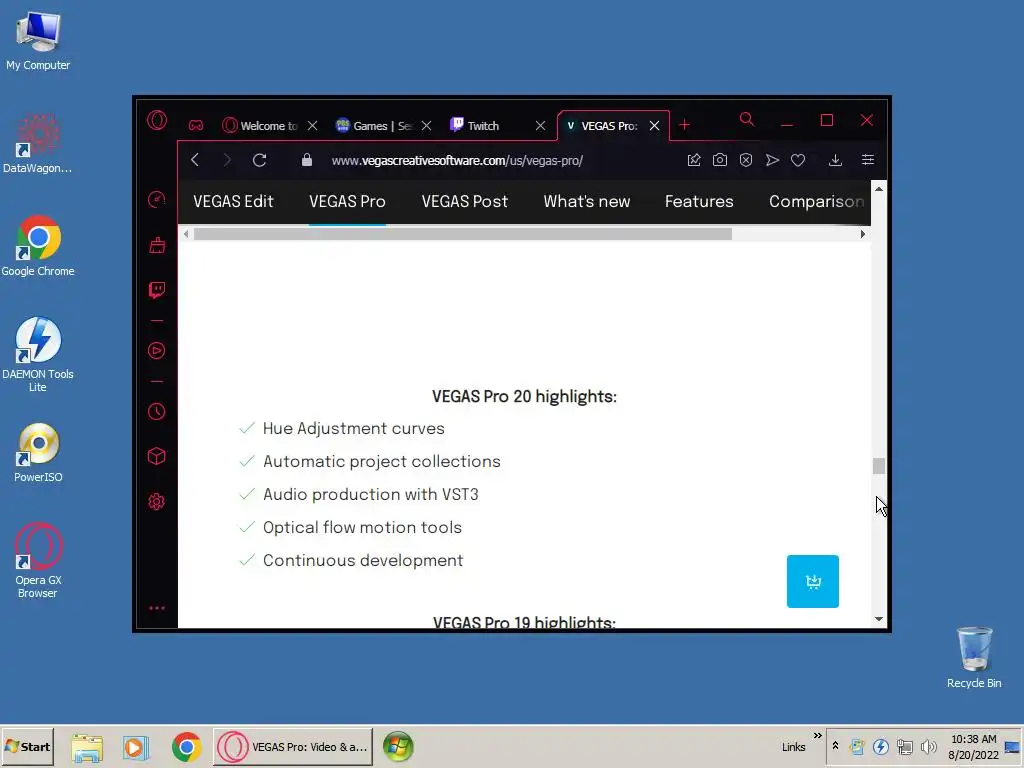Screen dimensions: 1024x768
Task: Open Recycle Bin desktop icon
Action: tap(974, 658)
